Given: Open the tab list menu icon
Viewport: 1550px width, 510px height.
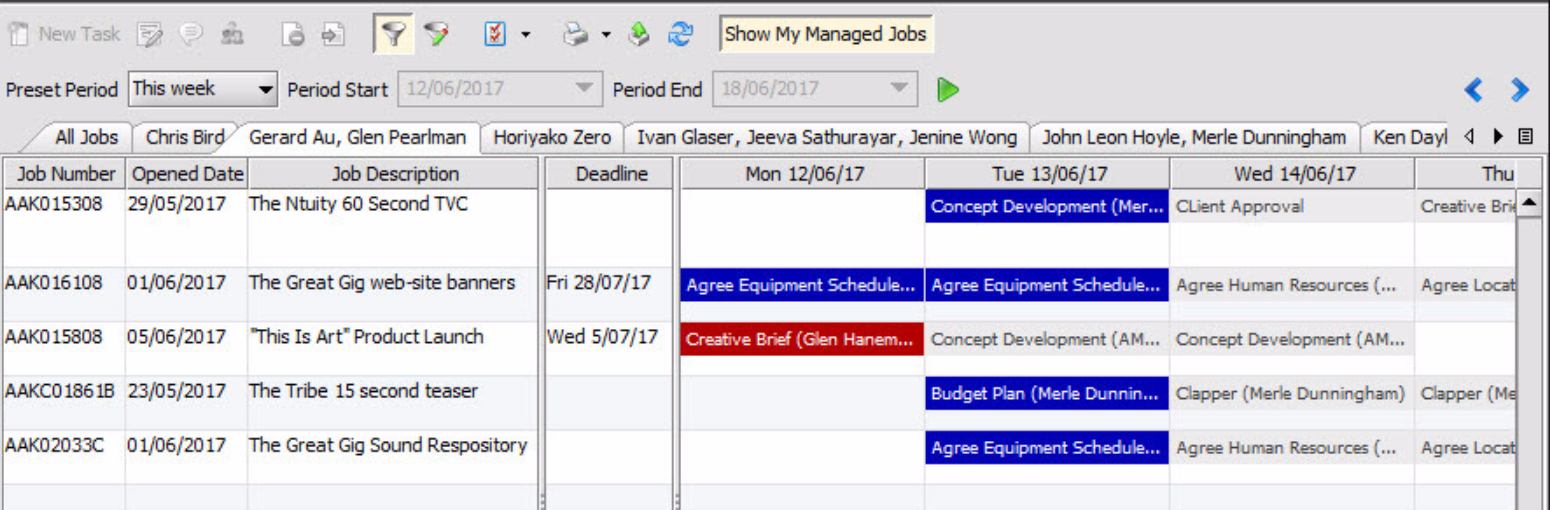Looking at the screenshot, I should tap(1525, 136).
